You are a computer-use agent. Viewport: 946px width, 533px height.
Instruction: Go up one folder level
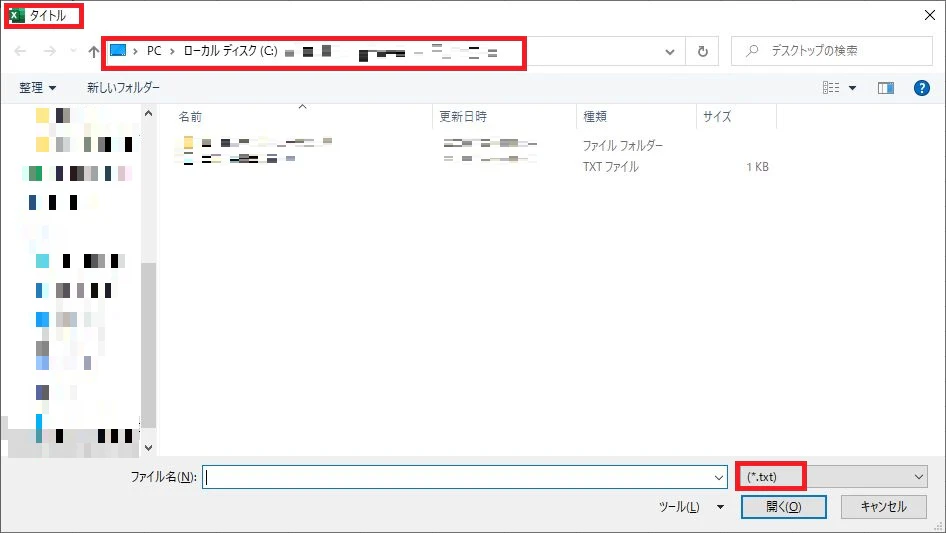click(94, 51)
